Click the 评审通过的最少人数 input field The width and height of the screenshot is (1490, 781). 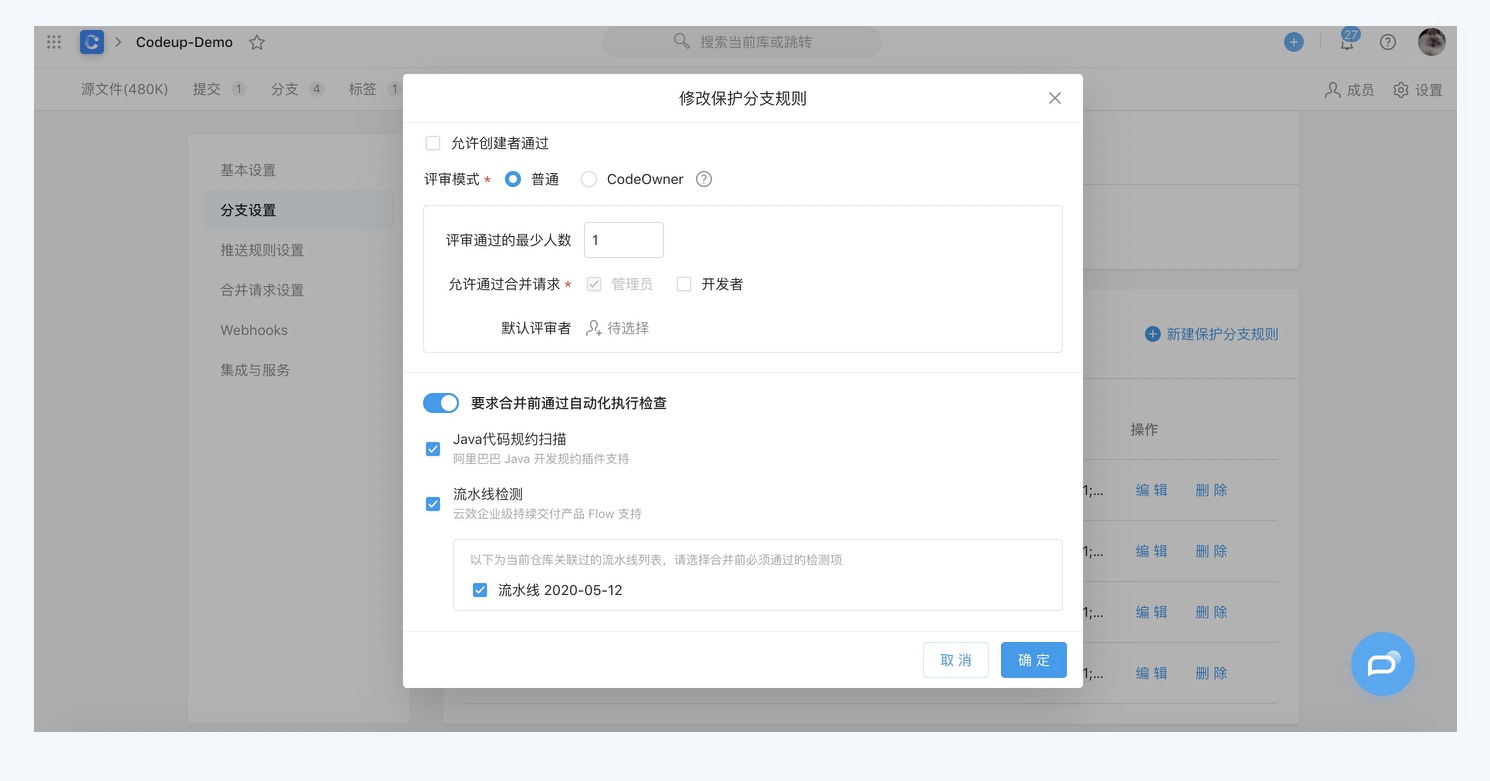[624, 240]
